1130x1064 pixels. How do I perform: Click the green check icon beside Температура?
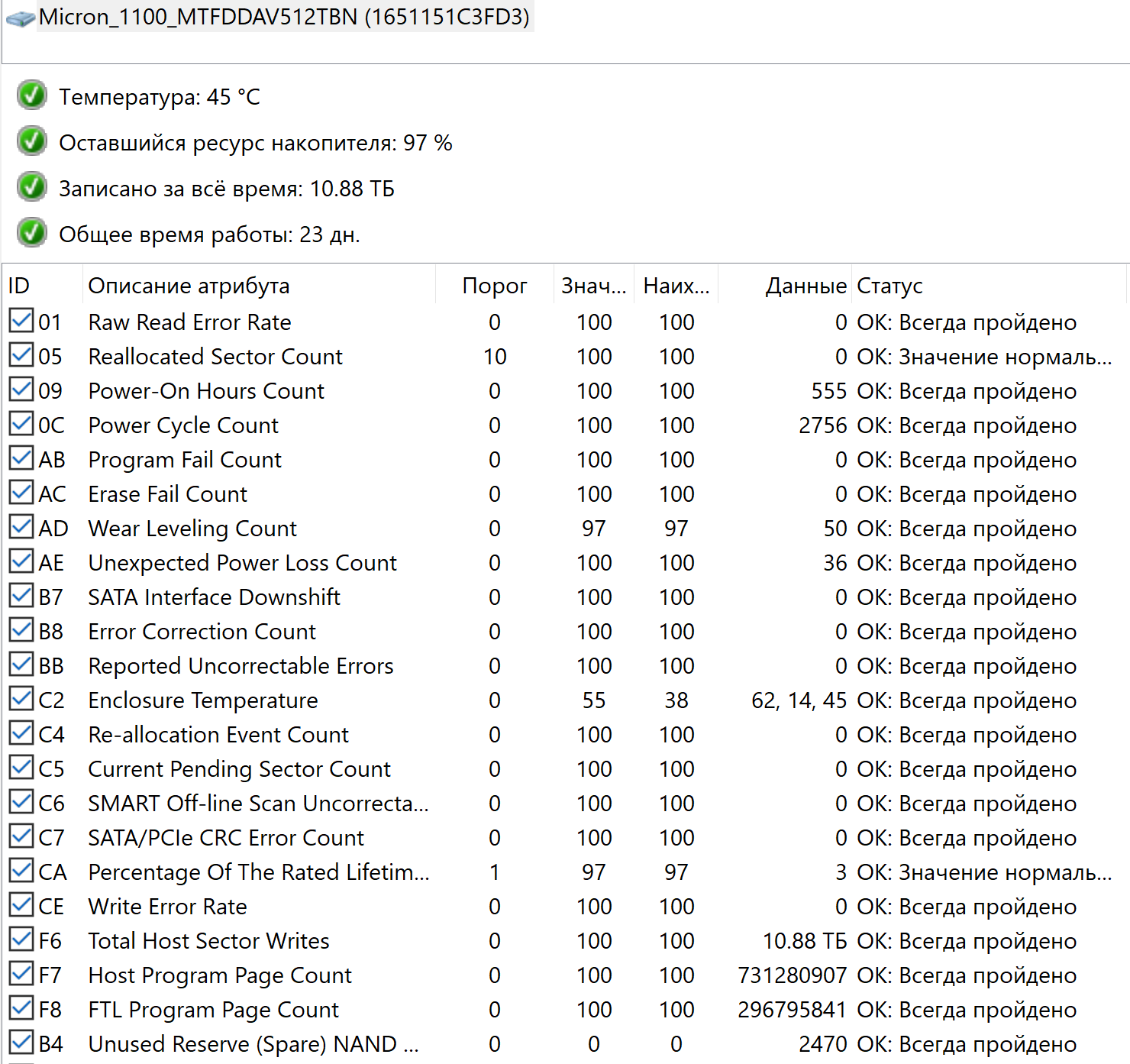pyautogui.click(x=32, y=95)
